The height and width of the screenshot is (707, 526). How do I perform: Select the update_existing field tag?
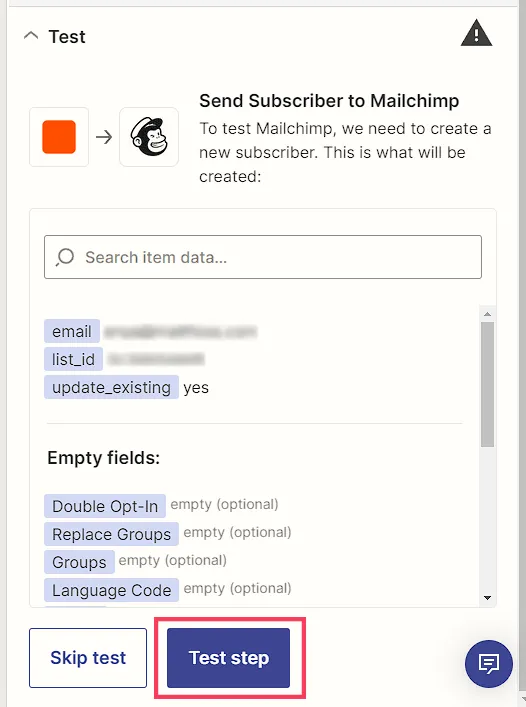[111, 387]
